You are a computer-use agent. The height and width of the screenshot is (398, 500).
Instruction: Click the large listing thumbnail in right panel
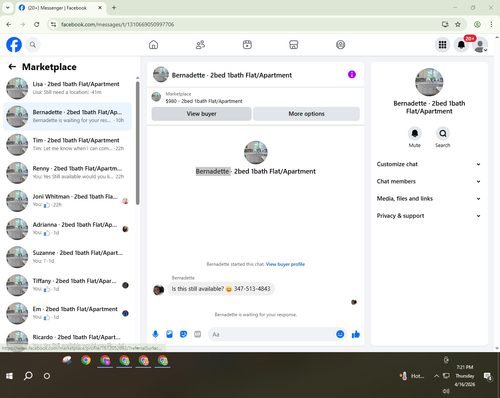[x=429, y=82]
